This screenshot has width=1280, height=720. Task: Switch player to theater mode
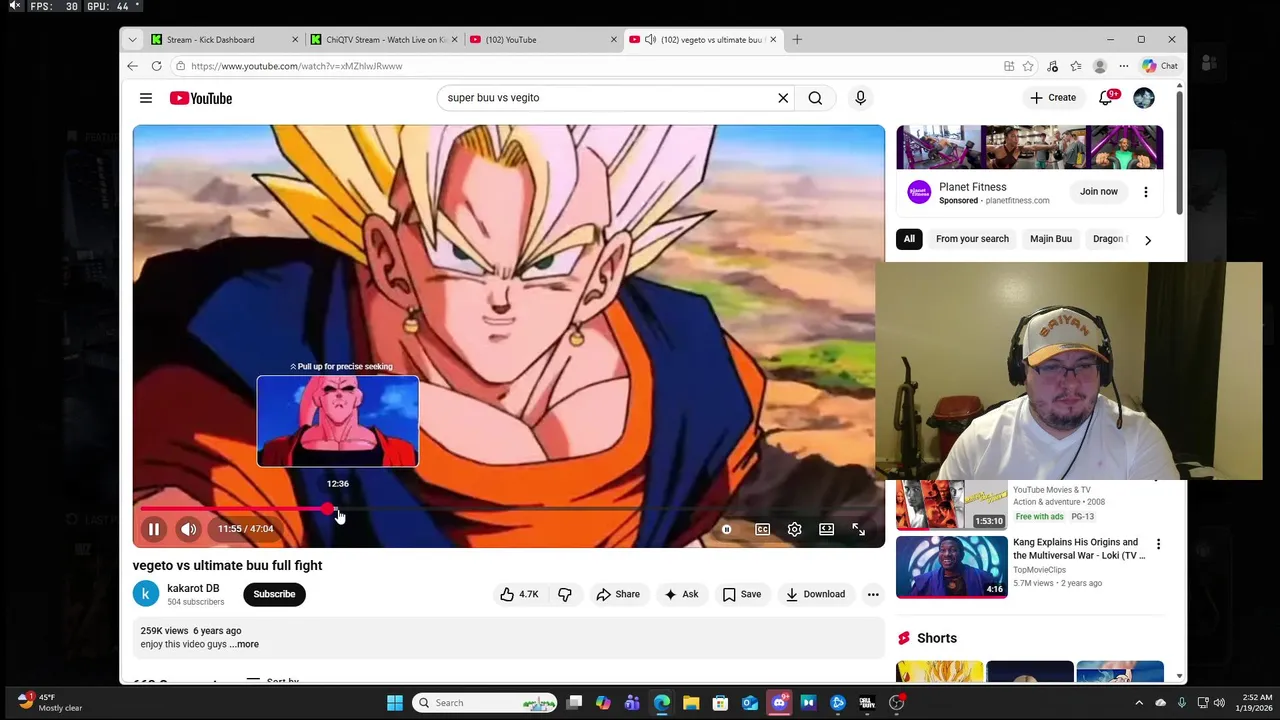pyautogui.click(x=827, y=529)
